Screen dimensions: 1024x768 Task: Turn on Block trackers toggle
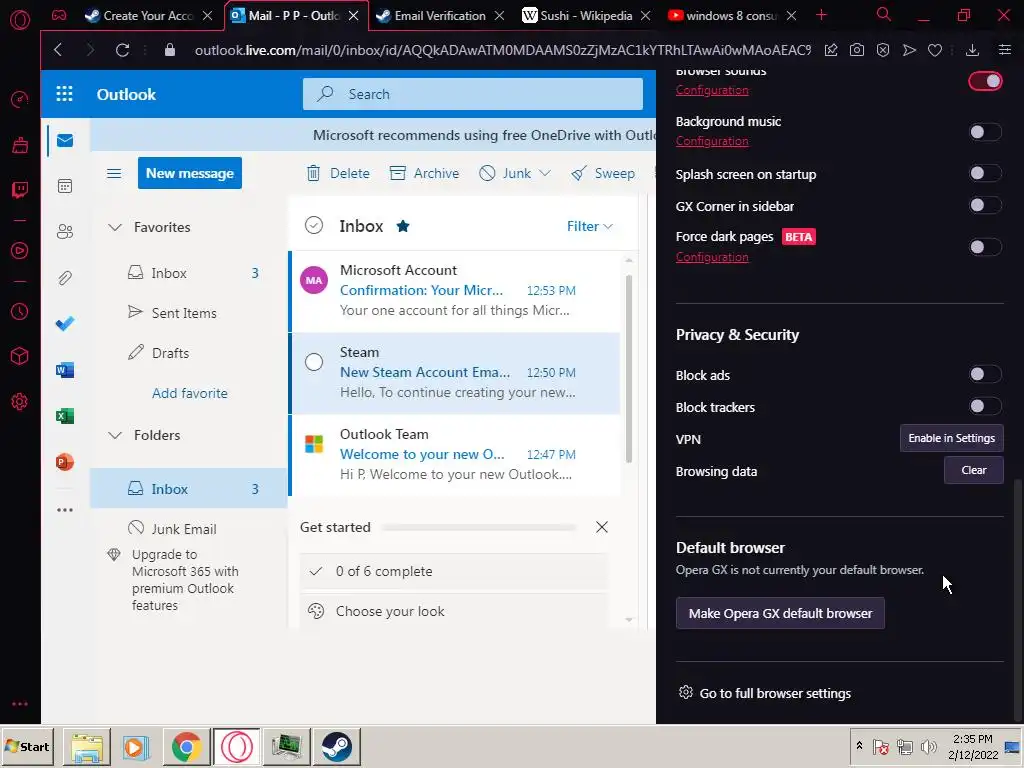[985, 406]
